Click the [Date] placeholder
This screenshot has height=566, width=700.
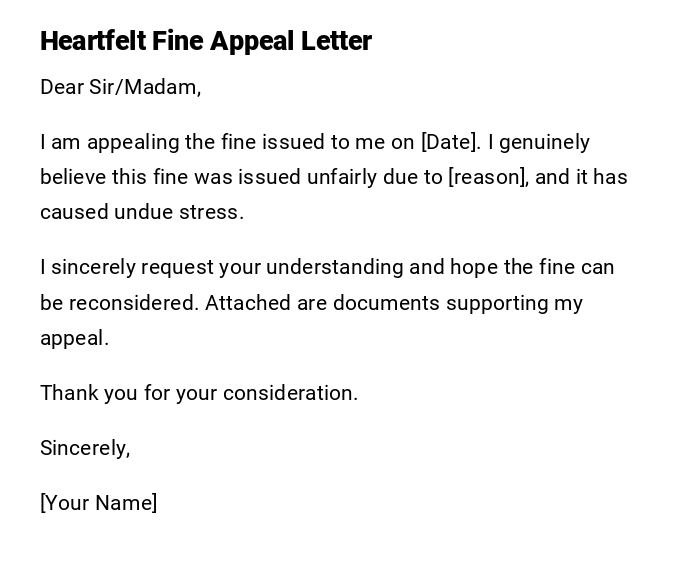450,142
